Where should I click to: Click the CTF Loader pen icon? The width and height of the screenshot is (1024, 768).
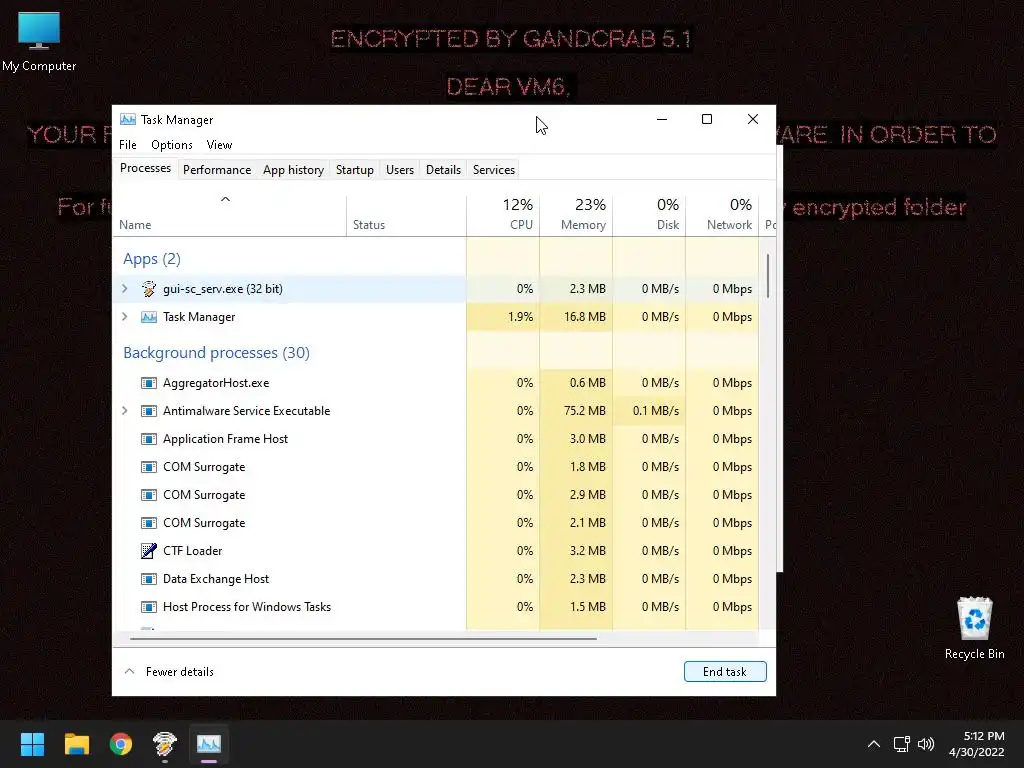(x=149, y=551)
